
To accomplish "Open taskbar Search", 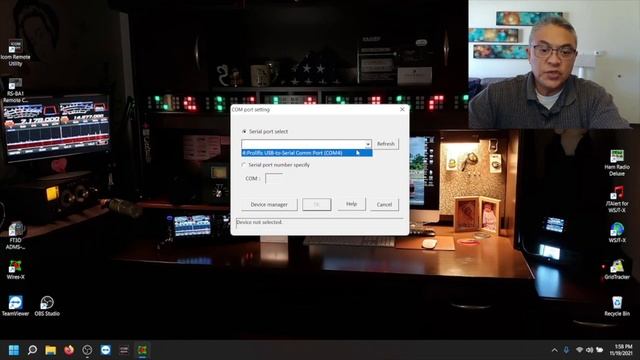I will pos(32,350).
